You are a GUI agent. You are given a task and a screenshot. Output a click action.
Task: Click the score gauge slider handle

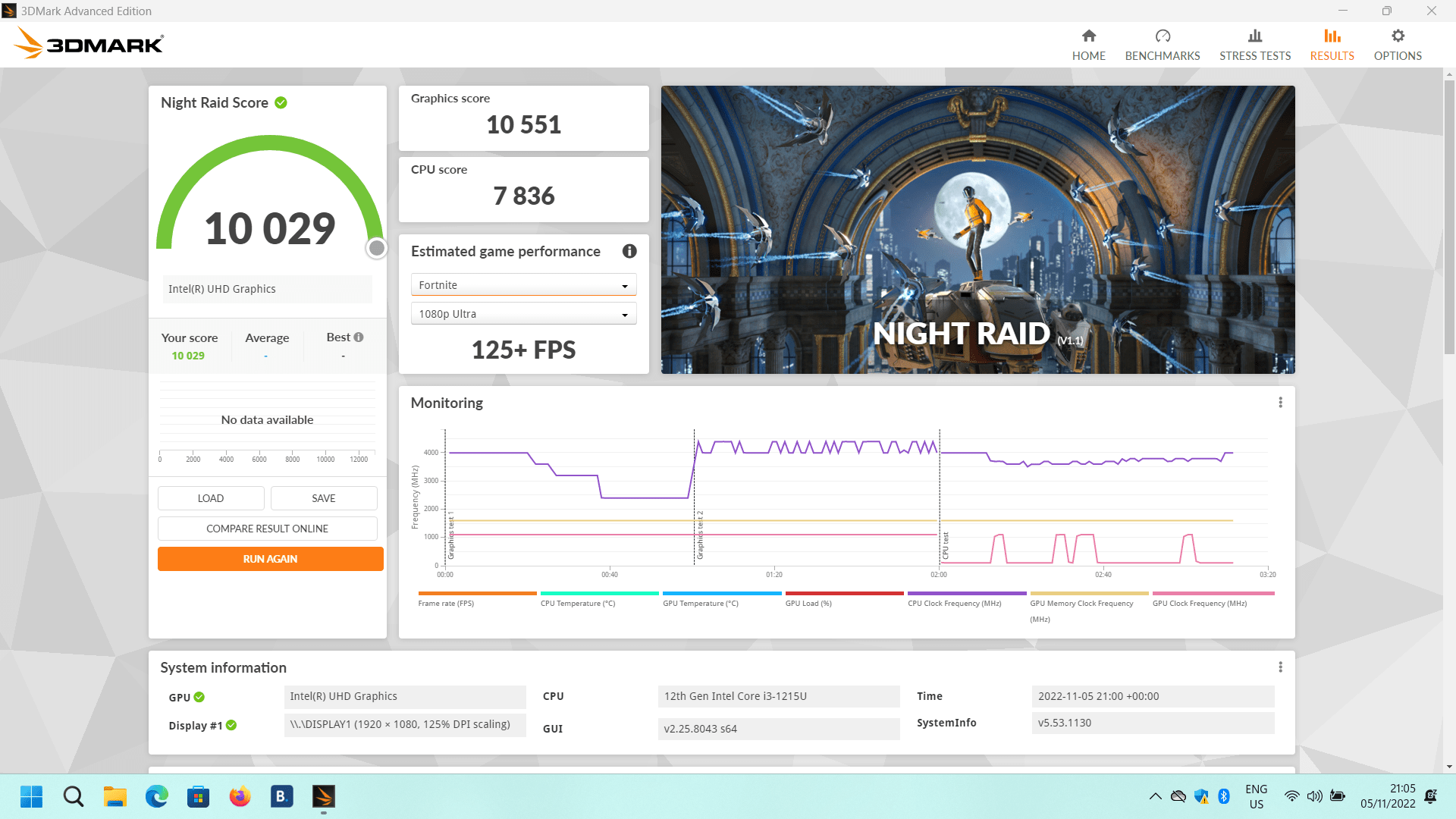click(x=376, y=248)
